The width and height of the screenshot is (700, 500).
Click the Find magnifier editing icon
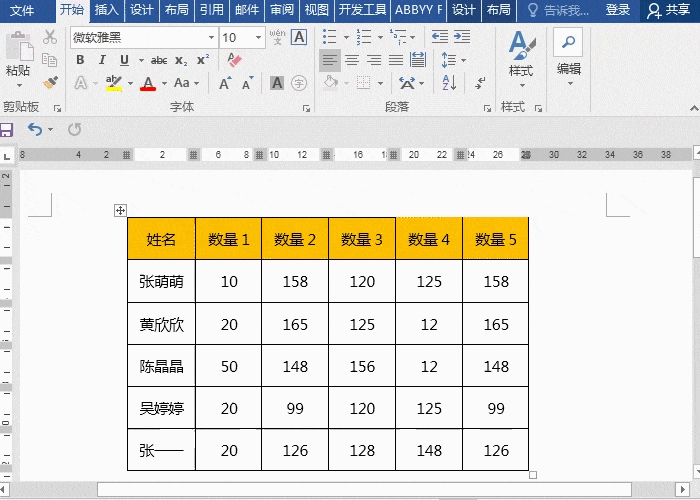click(568, 42)
